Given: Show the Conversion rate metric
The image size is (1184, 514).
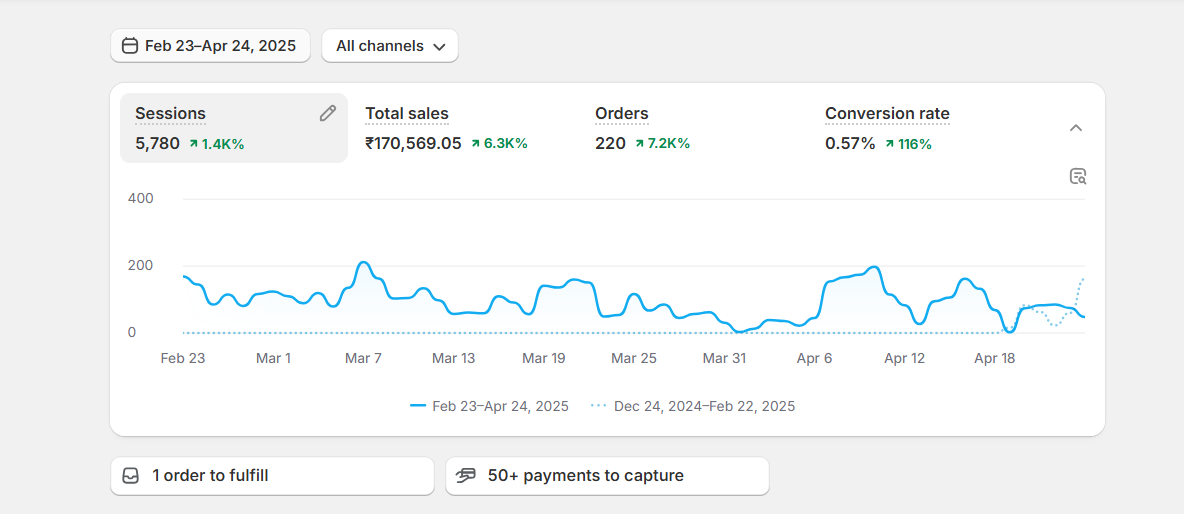Looking at the screenshot, I should (887, 114).
